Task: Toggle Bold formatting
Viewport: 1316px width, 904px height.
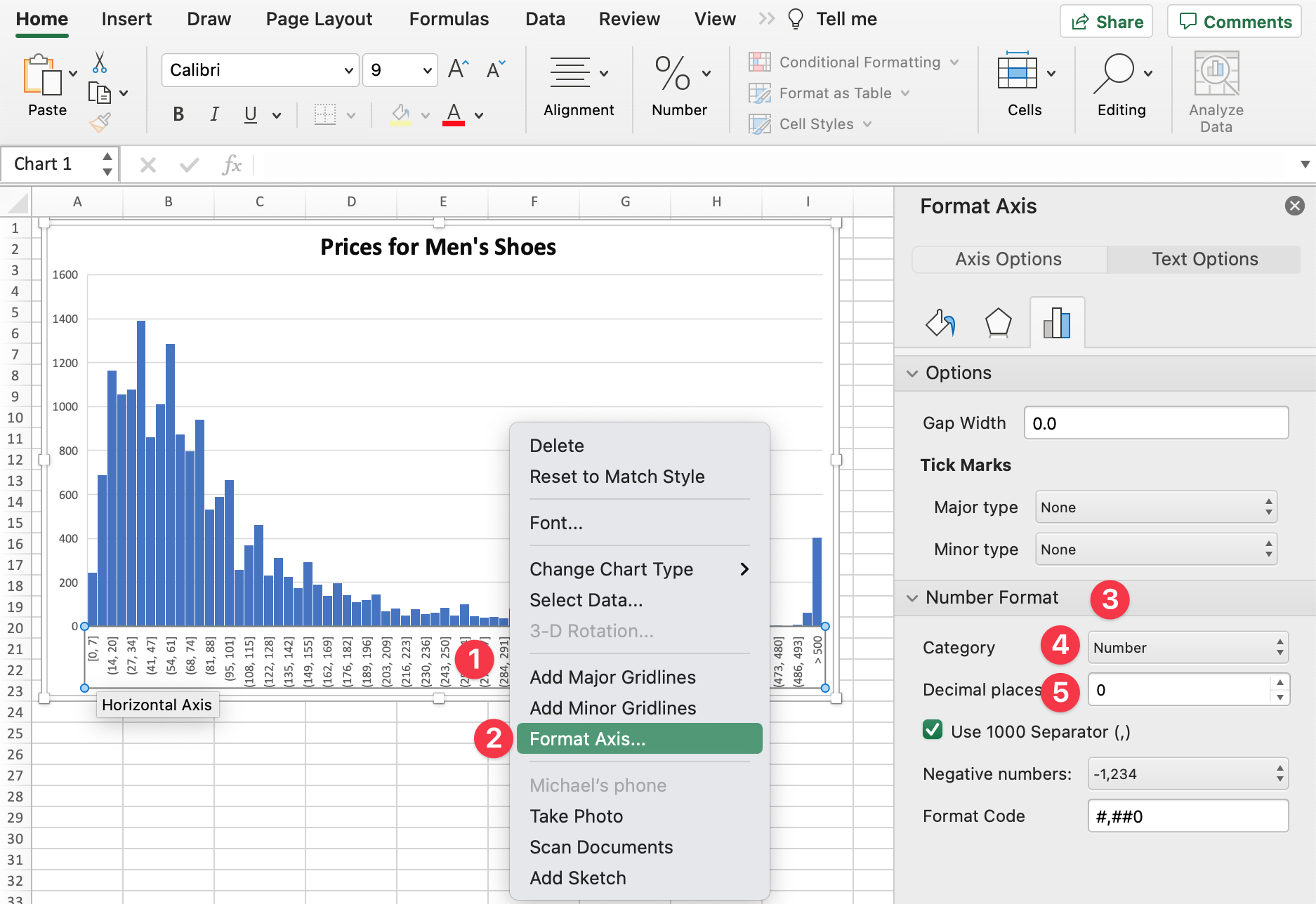Action: (x=178, y=114)
